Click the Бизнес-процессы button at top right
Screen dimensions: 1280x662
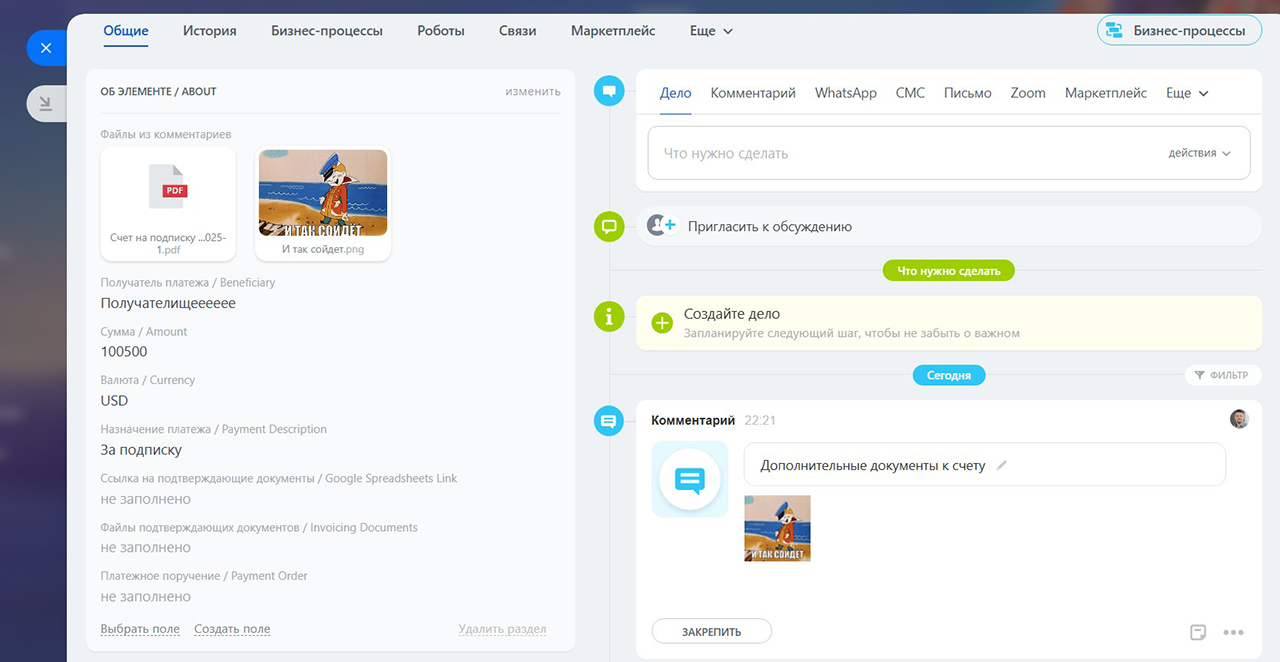click(x=1178, y=31)
